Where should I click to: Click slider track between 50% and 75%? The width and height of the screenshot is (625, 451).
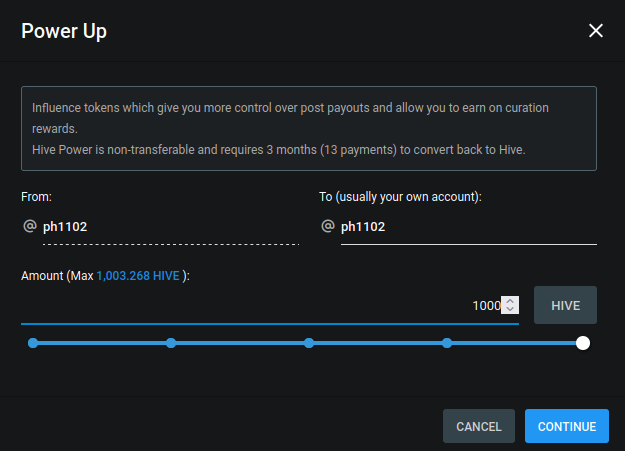point(378,343)
